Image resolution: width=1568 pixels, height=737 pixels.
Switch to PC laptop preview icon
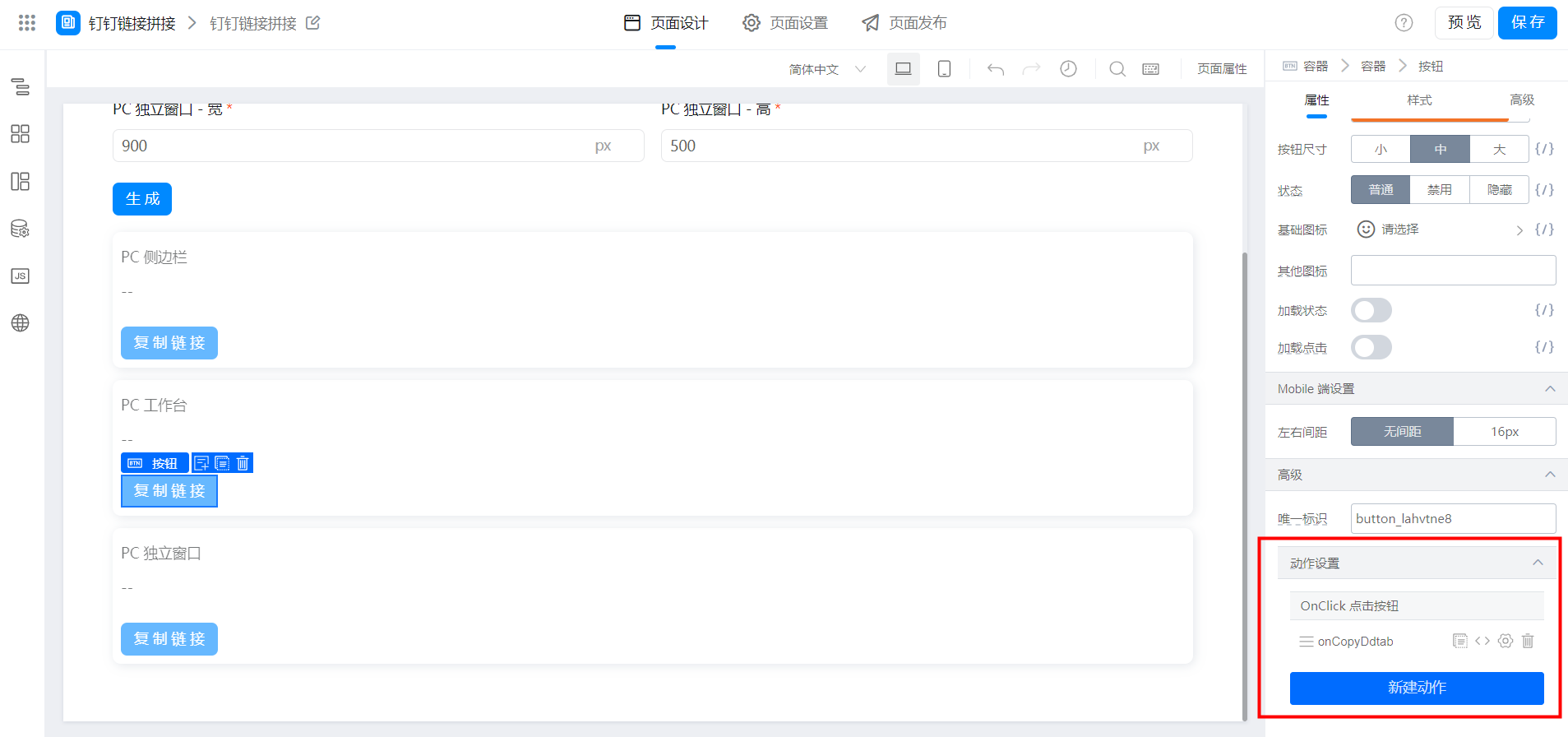click(904, 69)
